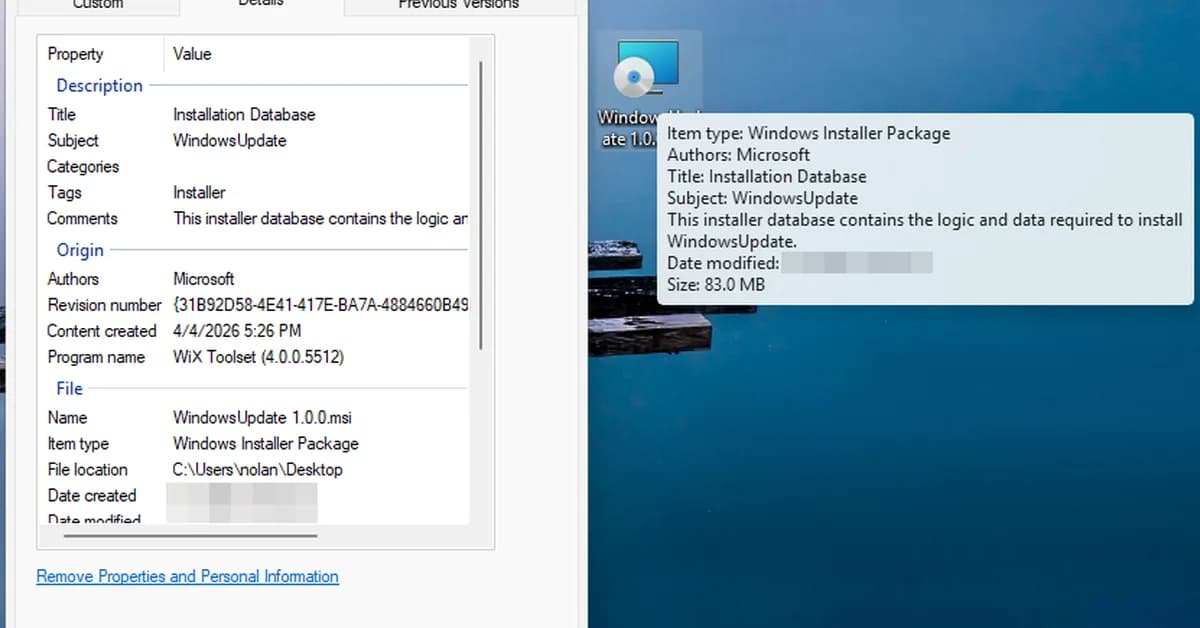The height and width of the screenshot is (628, 1200).
Task: Select the Name value 'WindowsUpdate 1.0.0.msi'
Action: (x=262, y=417)
